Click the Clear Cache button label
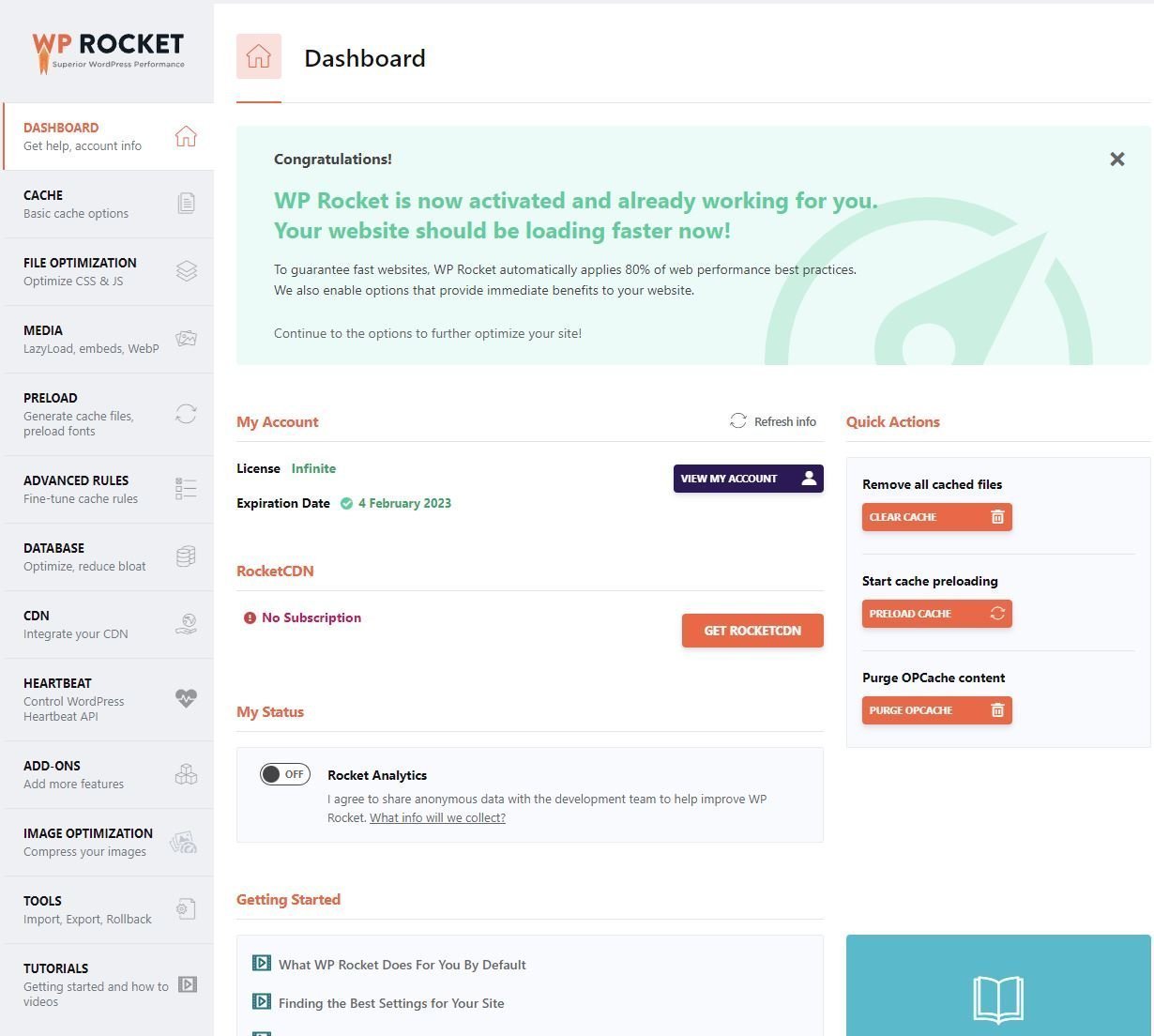 click(x=903, y=517)
